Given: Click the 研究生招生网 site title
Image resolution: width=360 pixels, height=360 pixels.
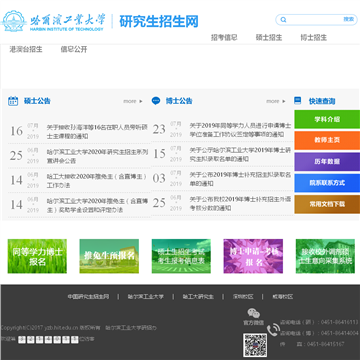Looking at the screenshot, I should tap(159, 21).
